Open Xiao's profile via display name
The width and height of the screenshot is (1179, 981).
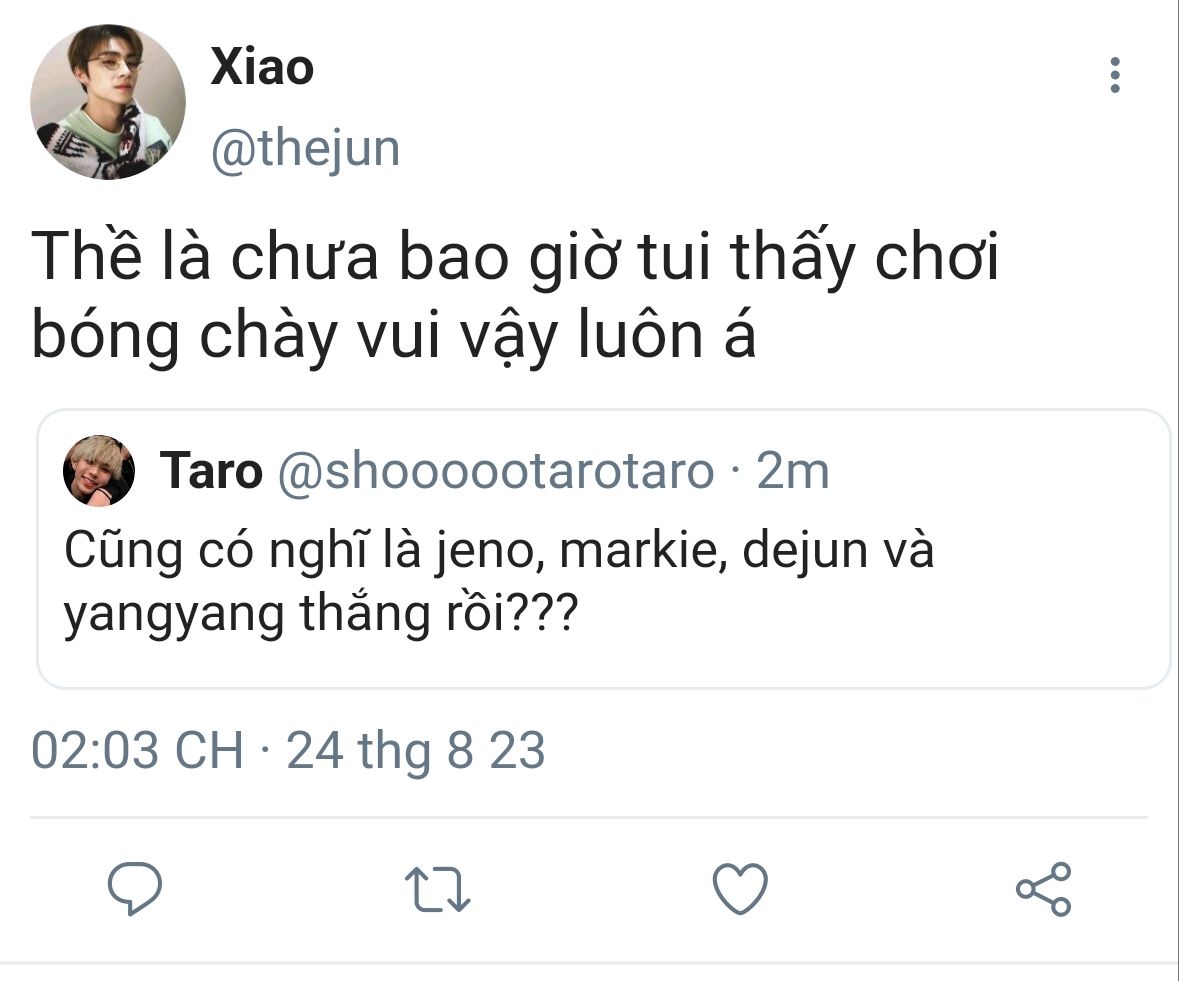[x=262, y=67]
